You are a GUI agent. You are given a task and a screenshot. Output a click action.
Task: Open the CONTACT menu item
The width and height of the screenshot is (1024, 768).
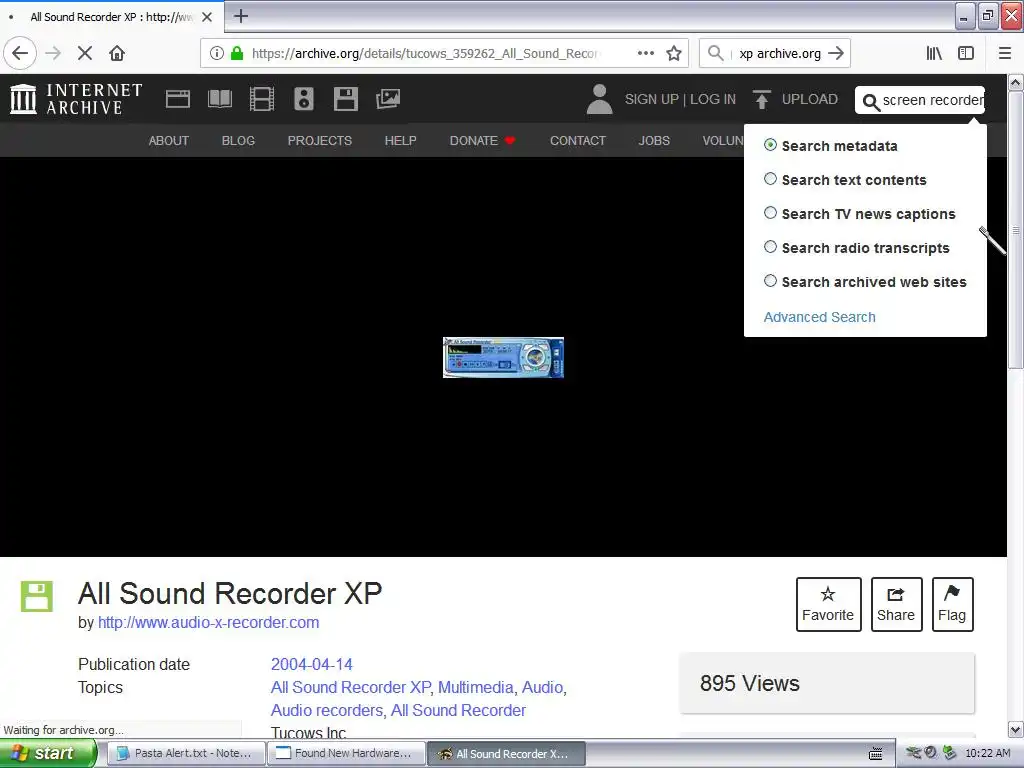coord(578,140)
